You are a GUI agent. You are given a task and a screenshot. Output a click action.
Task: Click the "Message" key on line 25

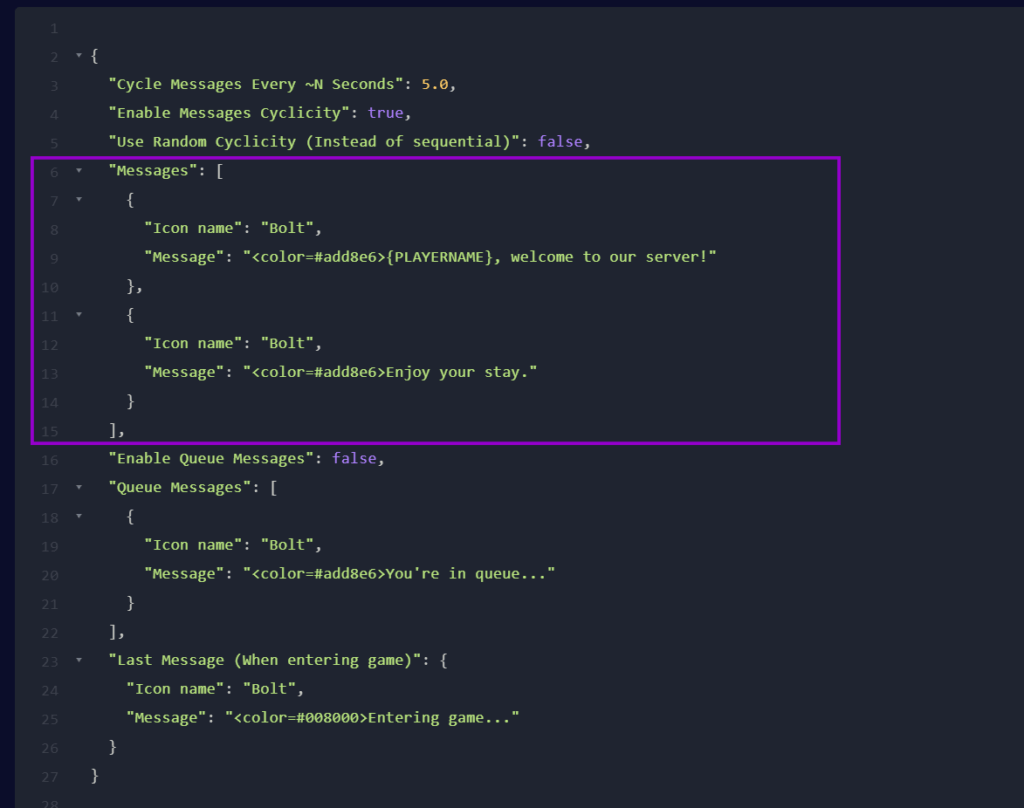coord(166,718)
